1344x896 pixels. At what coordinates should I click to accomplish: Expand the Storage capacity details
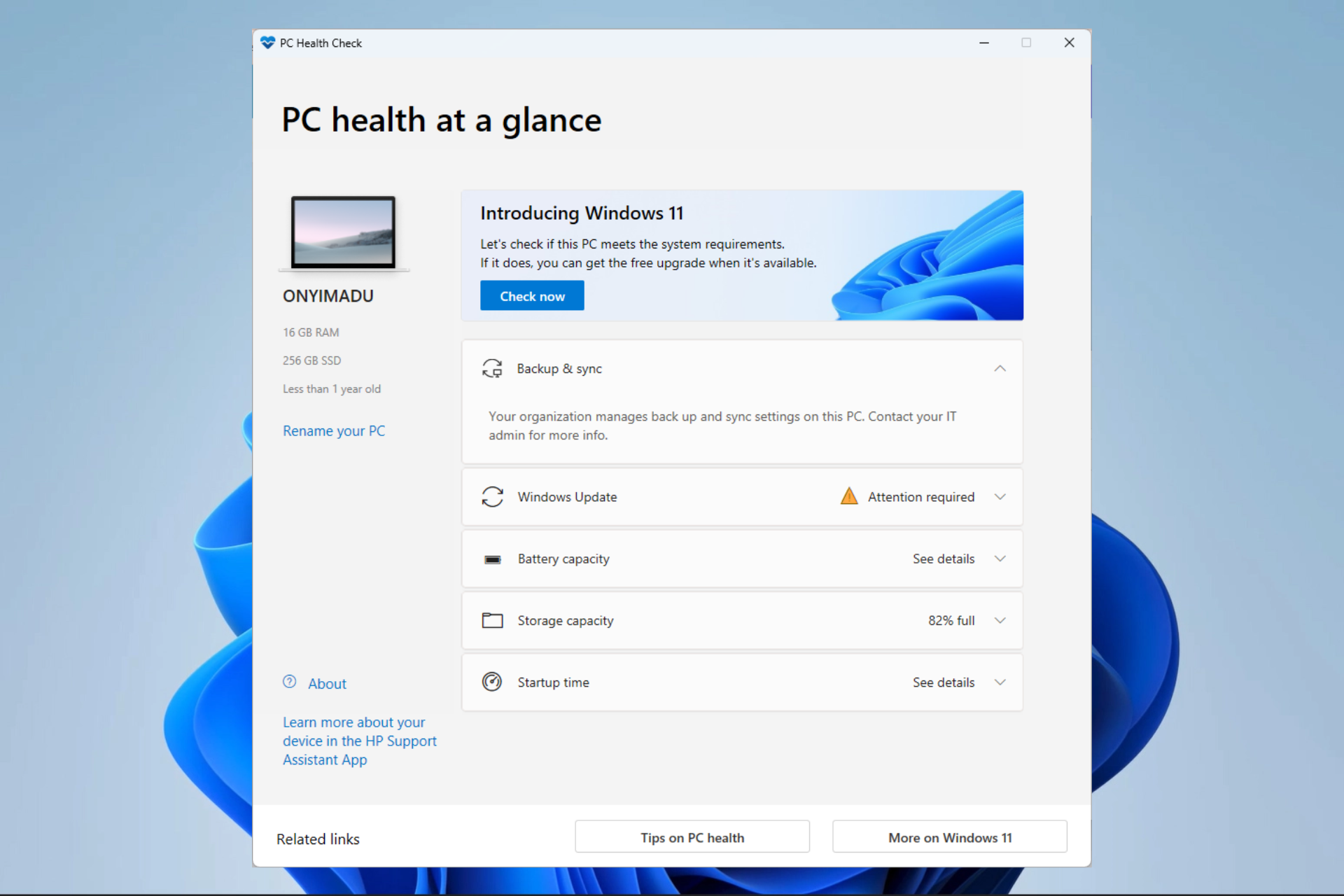1001,621
